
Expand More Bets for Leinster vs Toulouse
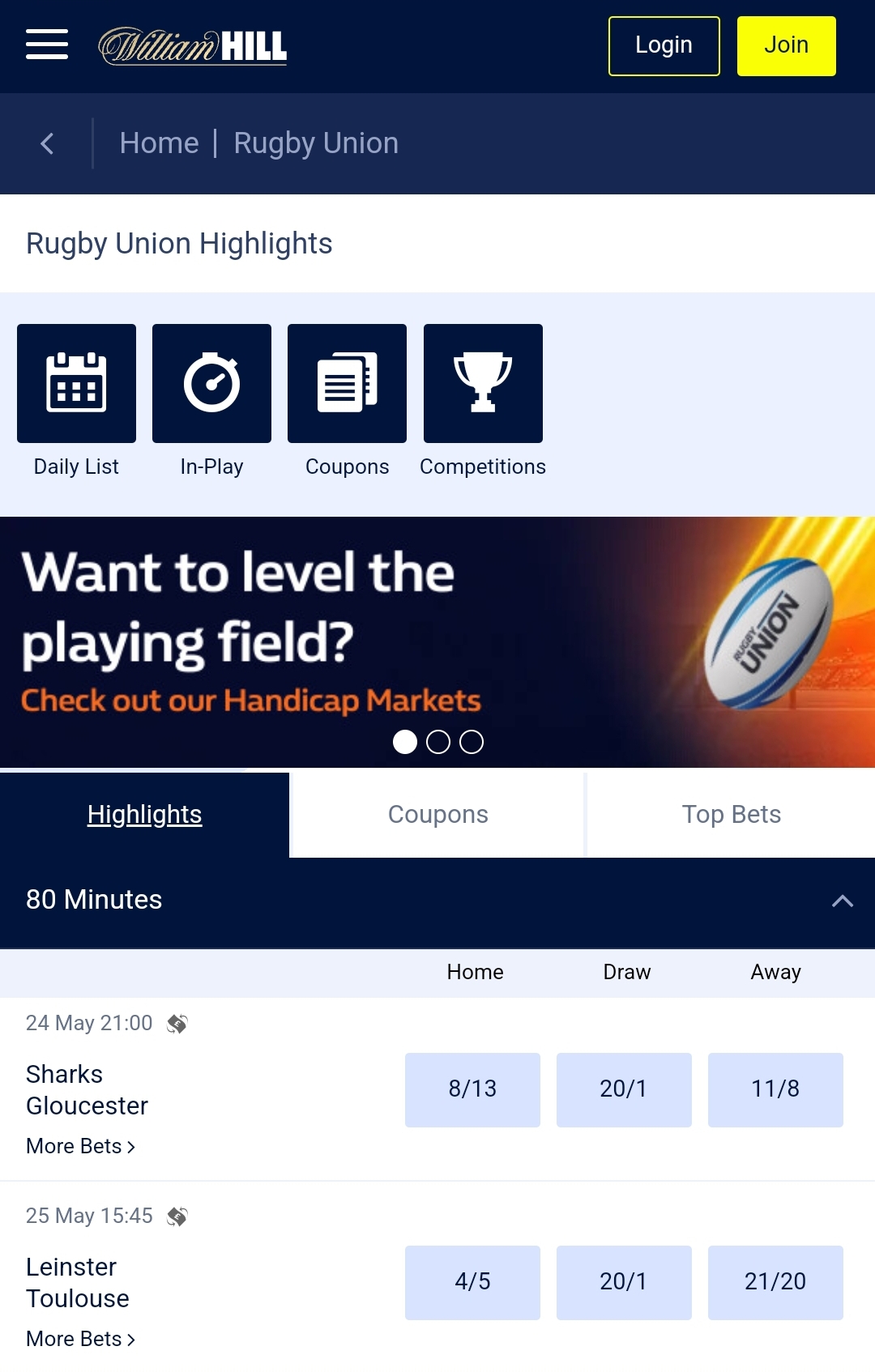[80, 1338]
